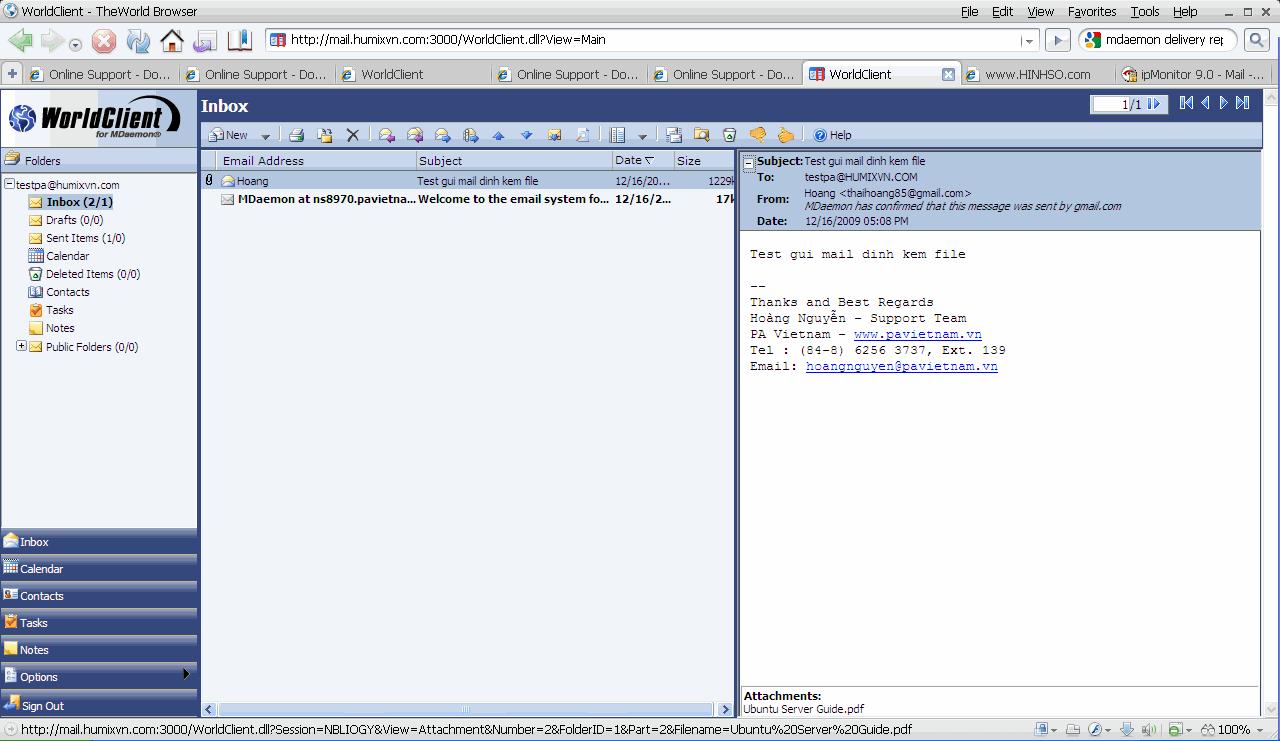Click the get new mail toolbar icon

[554, 135]
